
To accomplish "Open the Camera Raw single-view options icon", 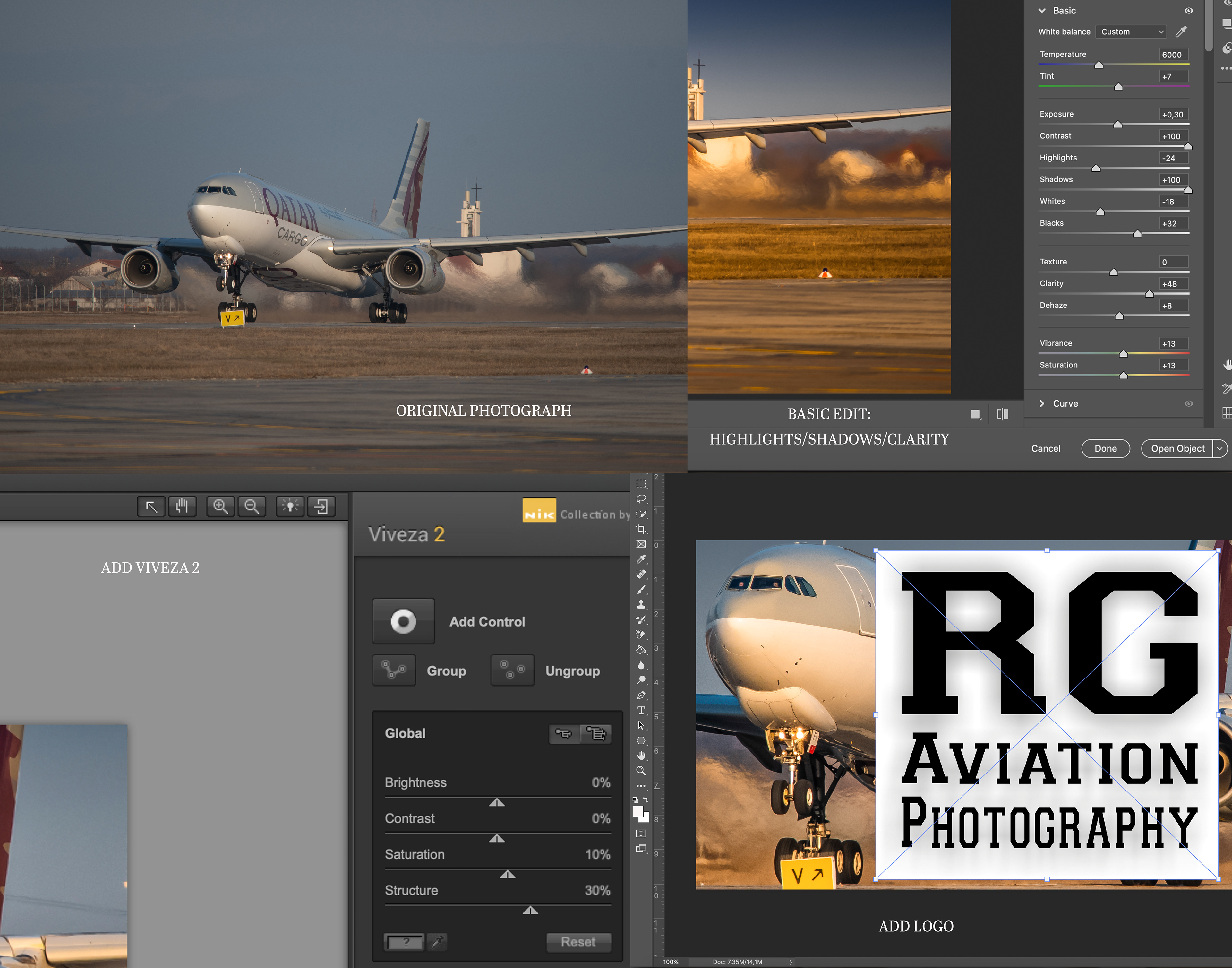I will pos(975,414).
